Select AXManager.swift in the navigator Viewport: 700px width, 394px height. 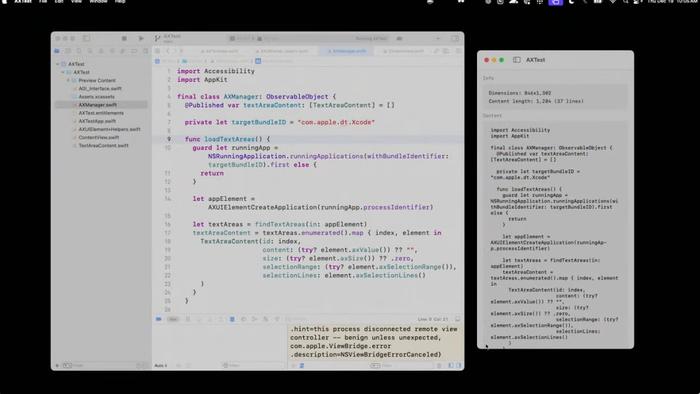coord(97,105)
